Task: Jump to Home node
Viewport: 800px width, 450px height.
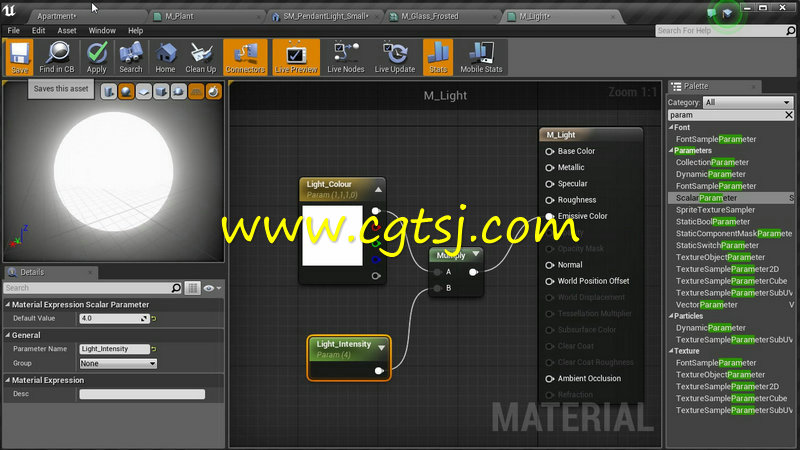Action: point(165,57)
